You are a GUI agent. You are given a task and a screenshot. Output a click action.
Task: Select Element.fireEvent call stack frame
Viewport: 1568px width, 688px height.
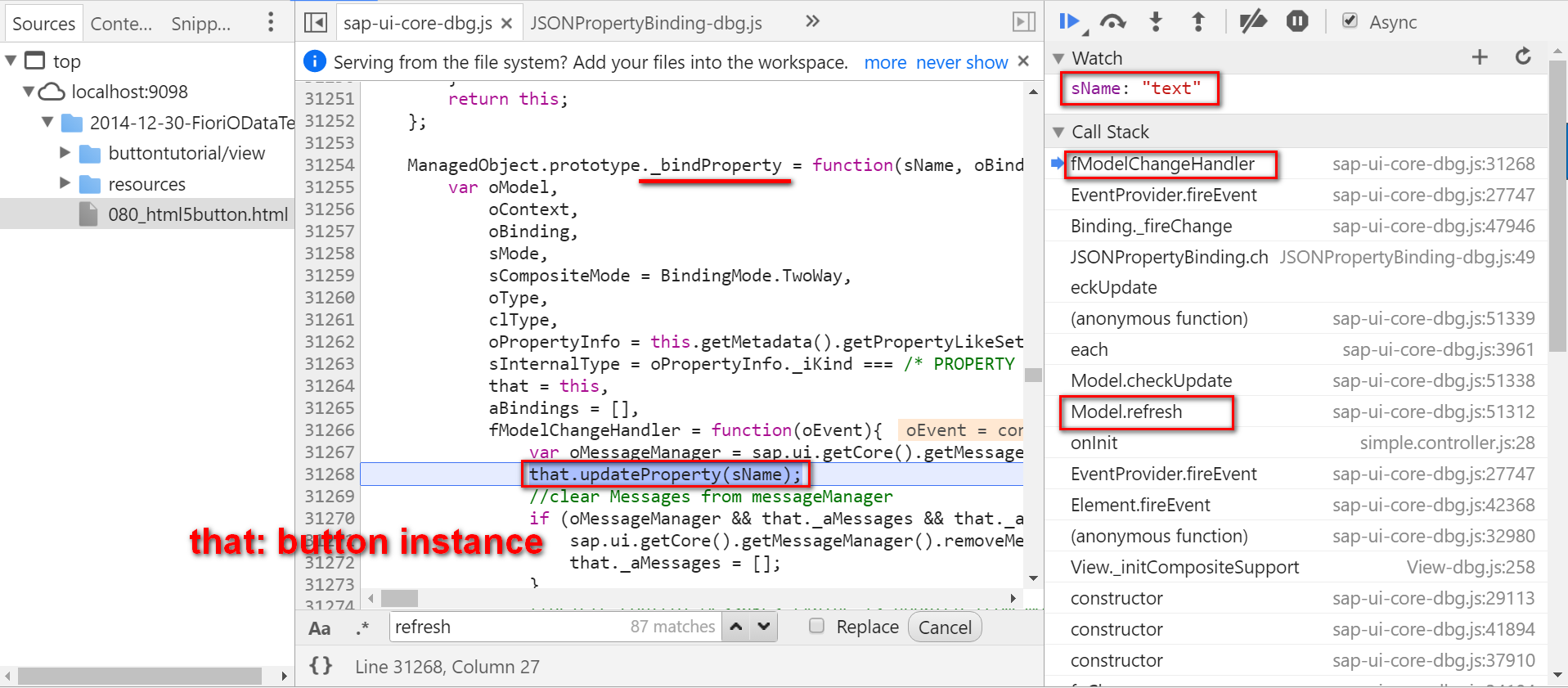pyautogui.click(x=1296, y=505)
